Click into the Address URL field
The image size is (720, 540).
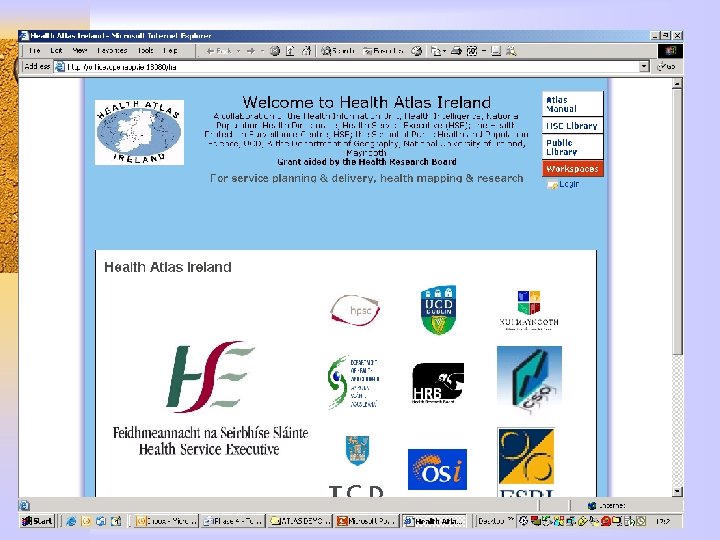347,67
